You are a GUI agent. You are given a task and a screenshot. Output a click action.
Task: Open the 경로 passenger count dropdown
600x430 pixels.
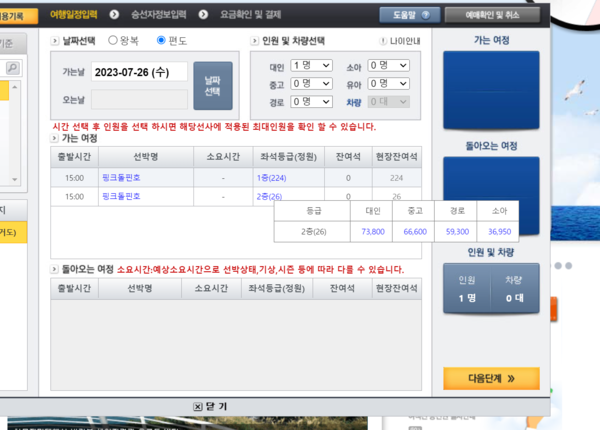coord(311,102)
